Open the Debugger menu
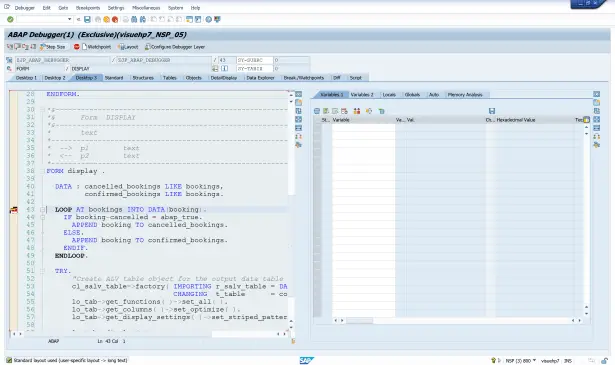615x365 pixels. point(24,8)
